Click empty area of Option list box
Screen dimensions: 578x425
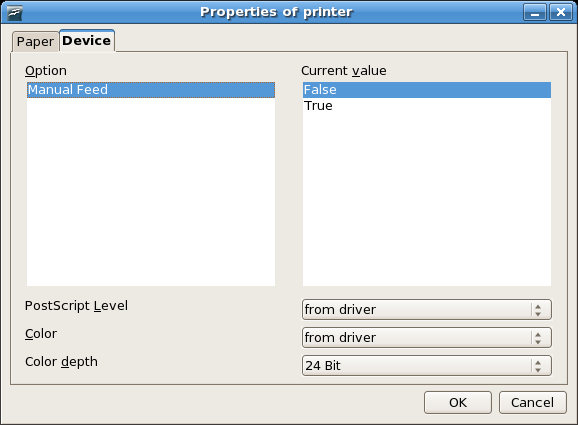coord(151,192)
